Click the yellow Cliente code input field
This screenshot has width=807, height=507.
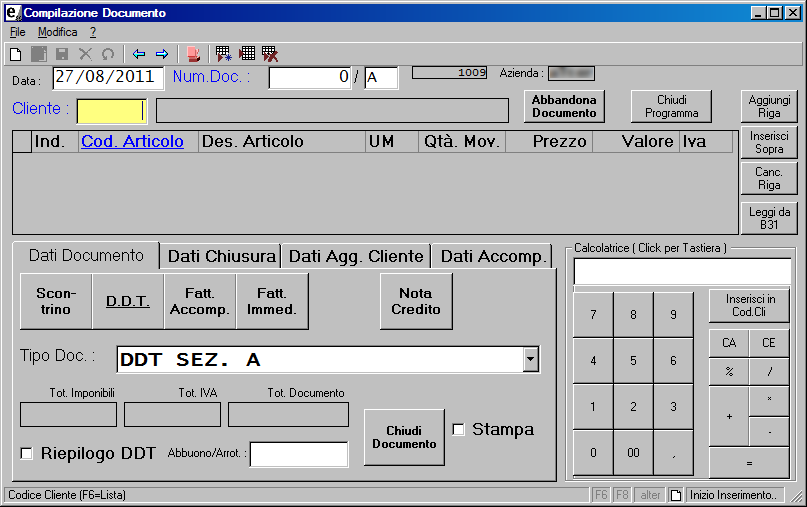point(112,110)
